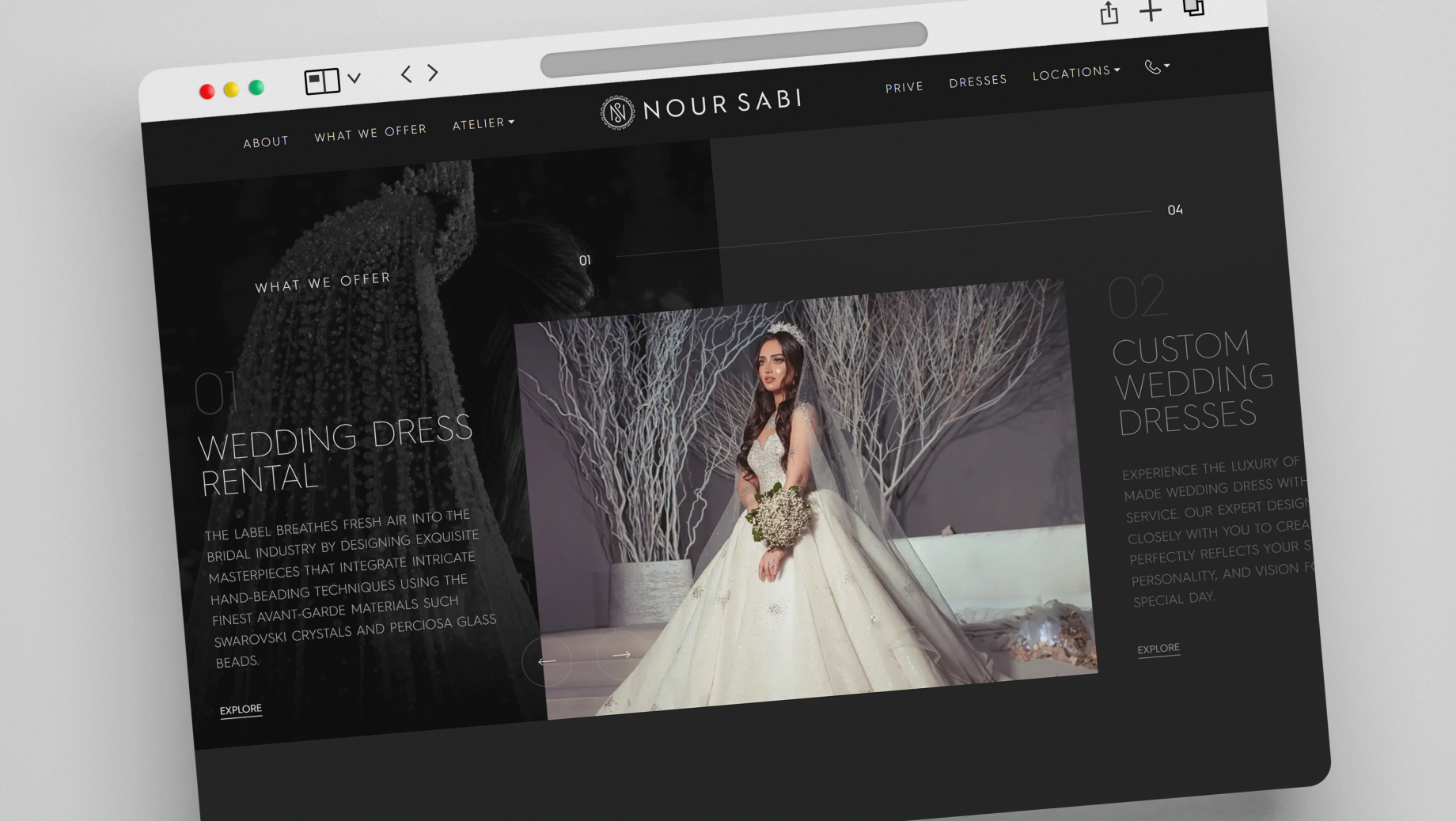
Task: Click Explore under Wedding Dress Rental
Action: (241, 709)
